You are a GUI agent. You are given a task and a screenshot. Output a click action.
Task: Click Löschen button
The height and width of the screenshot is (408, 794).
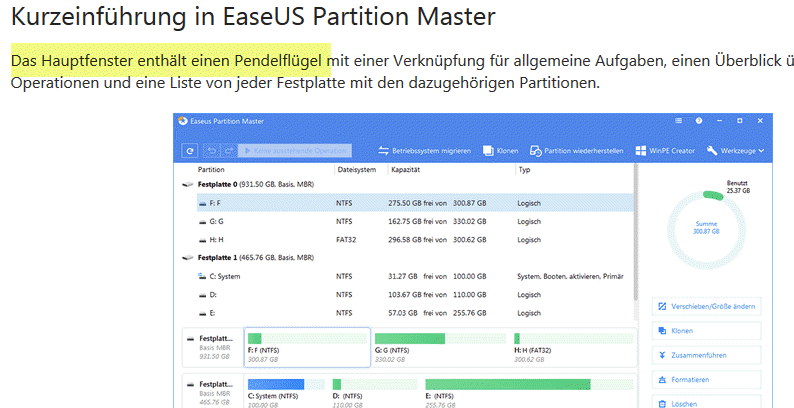pyautogui.click(x=707, y=403)
